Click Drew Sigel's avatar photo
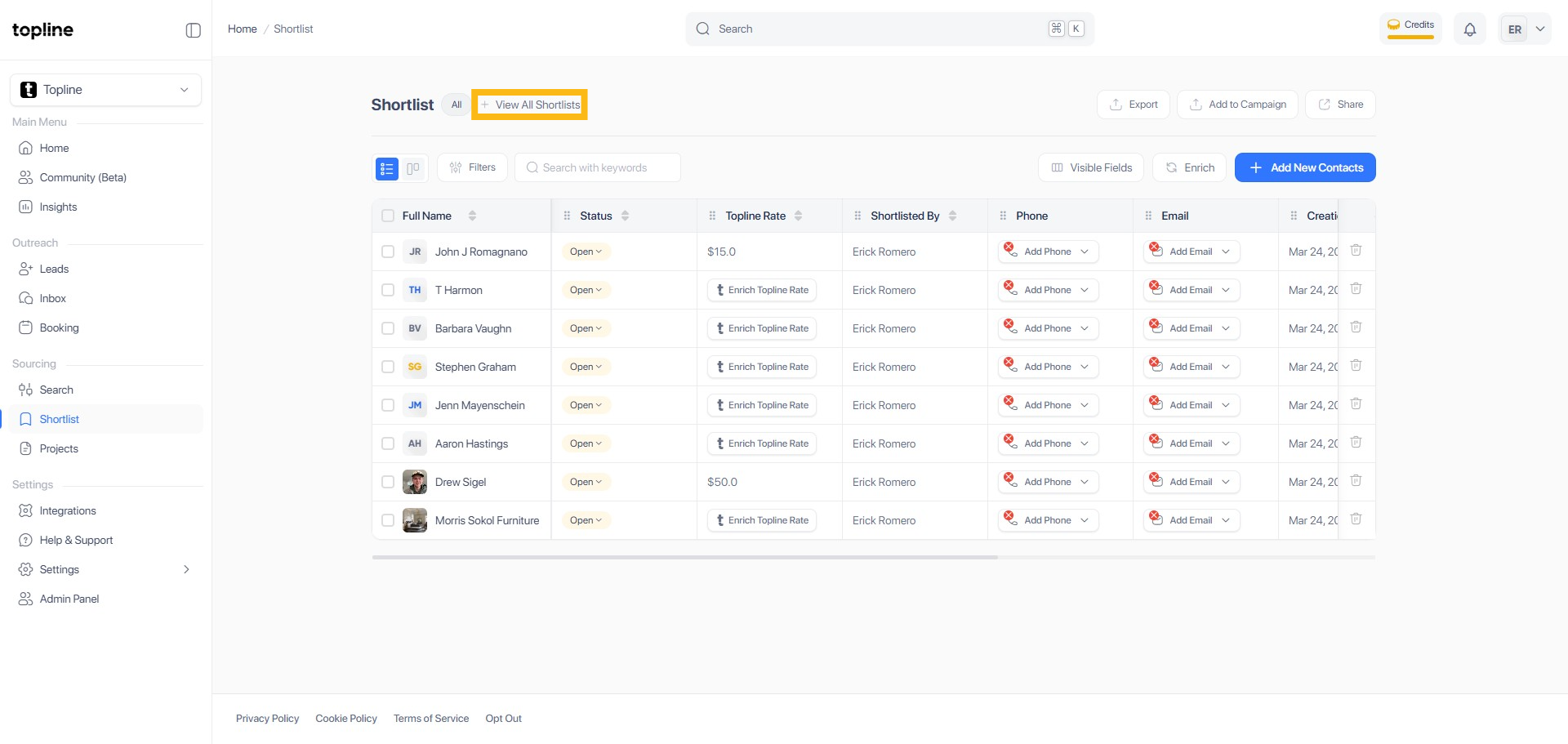The height and width of the screenshot is (744, 1568). pyautogui.click(x=415, y=482)
